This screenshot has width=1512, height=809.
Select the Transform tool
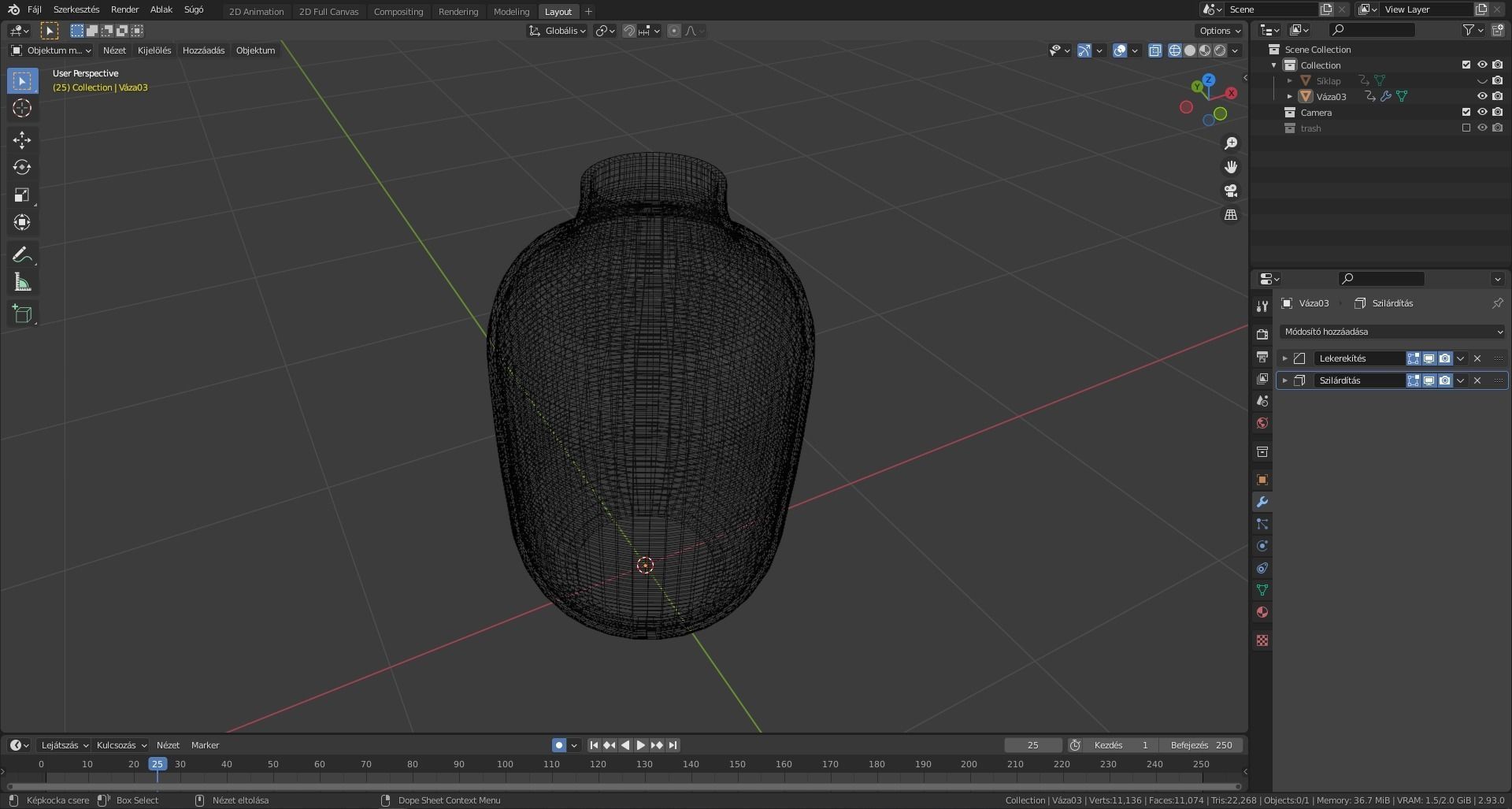coord(22,223)
